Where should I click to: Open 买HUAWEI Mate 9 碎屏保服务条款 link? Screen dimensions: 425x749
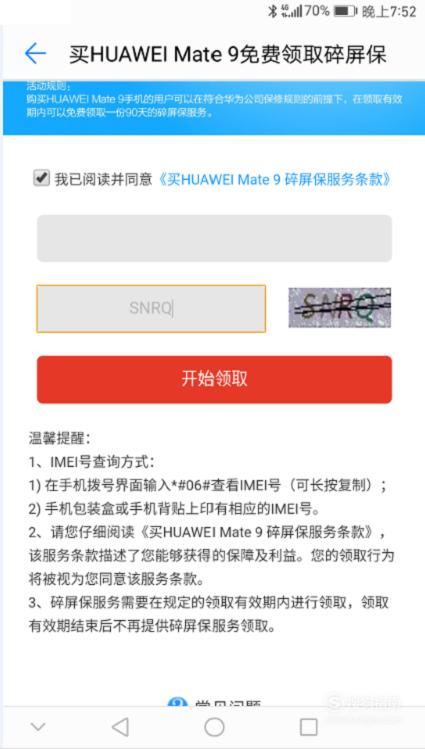pyautogui.click(x=275, y=180)
